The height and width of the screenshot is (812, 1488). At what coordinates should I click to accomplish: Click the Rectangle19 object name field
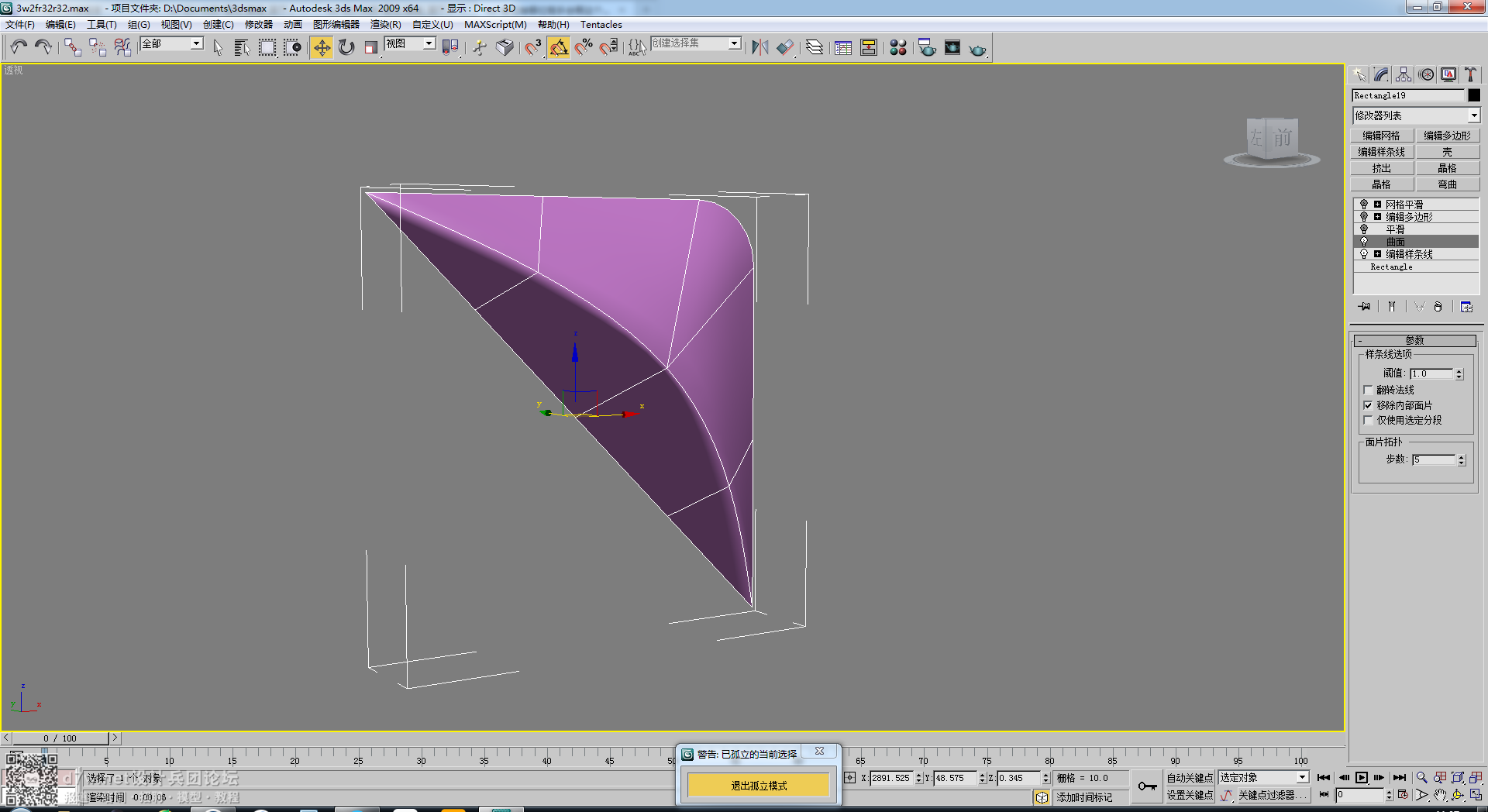[1408, 95]
